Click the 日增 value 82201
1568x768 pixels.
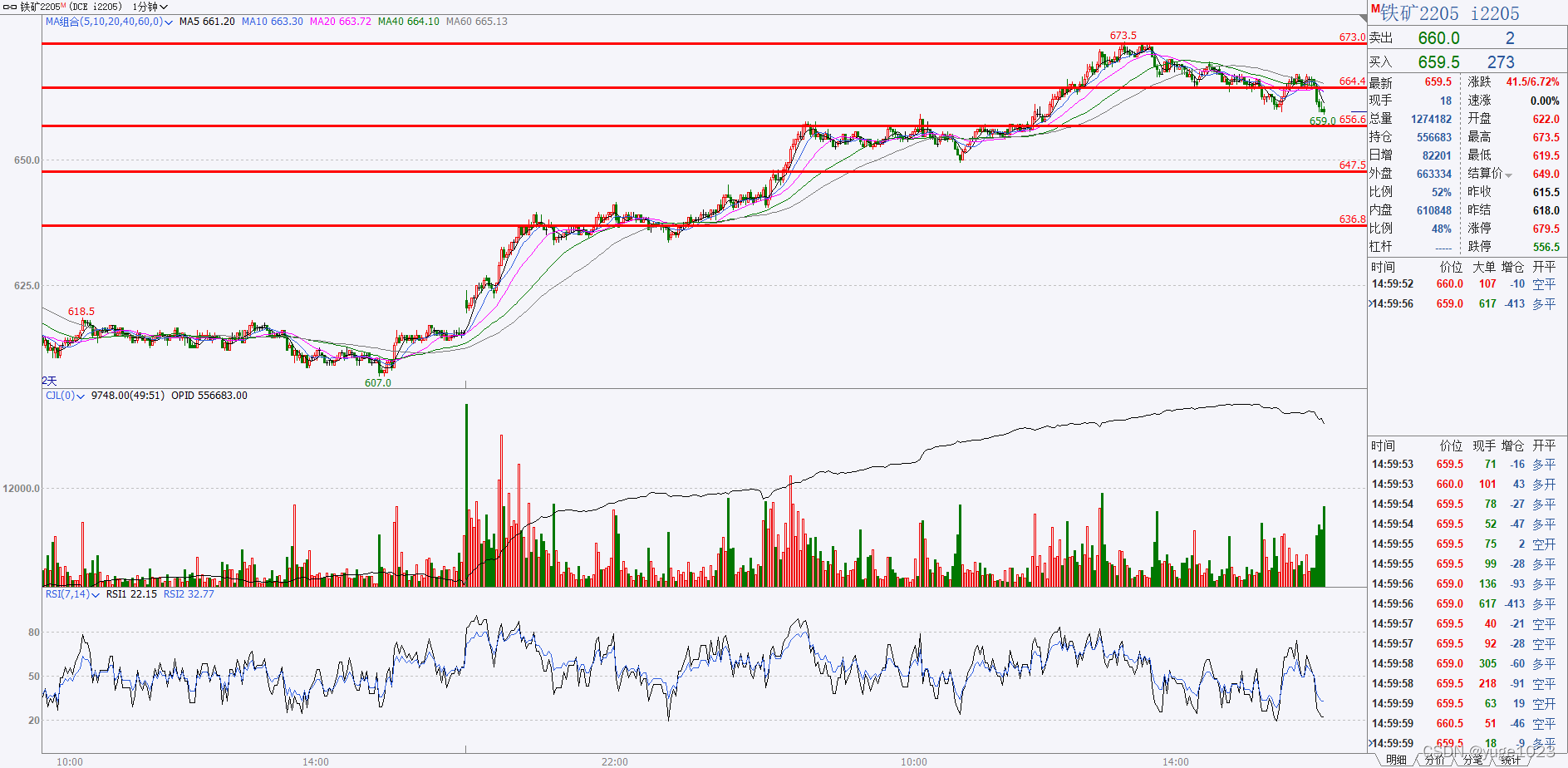coord(1437,155)
